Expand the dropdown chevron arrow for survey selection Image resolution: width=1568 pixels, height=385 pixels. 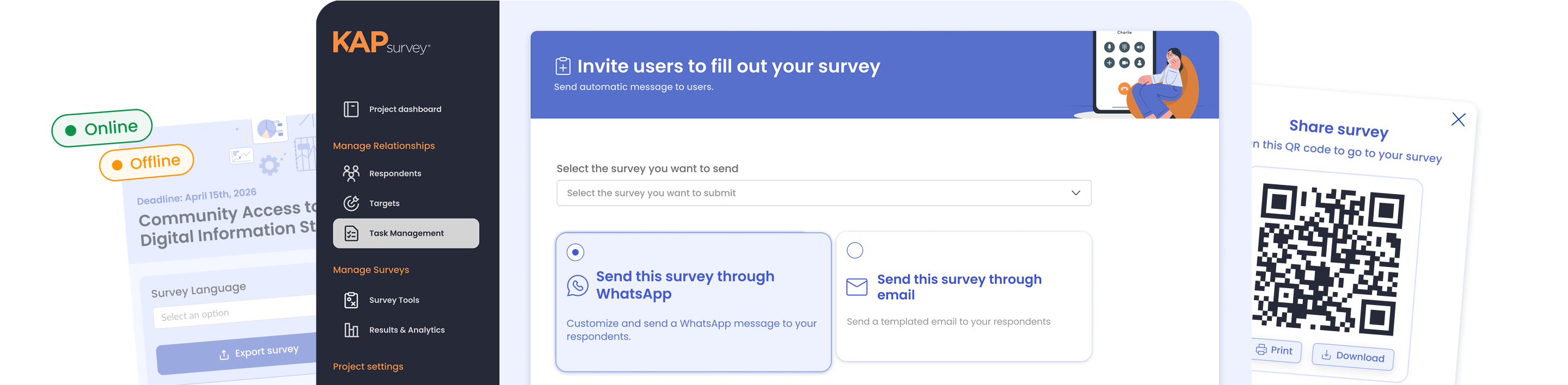coord(1076,193)
